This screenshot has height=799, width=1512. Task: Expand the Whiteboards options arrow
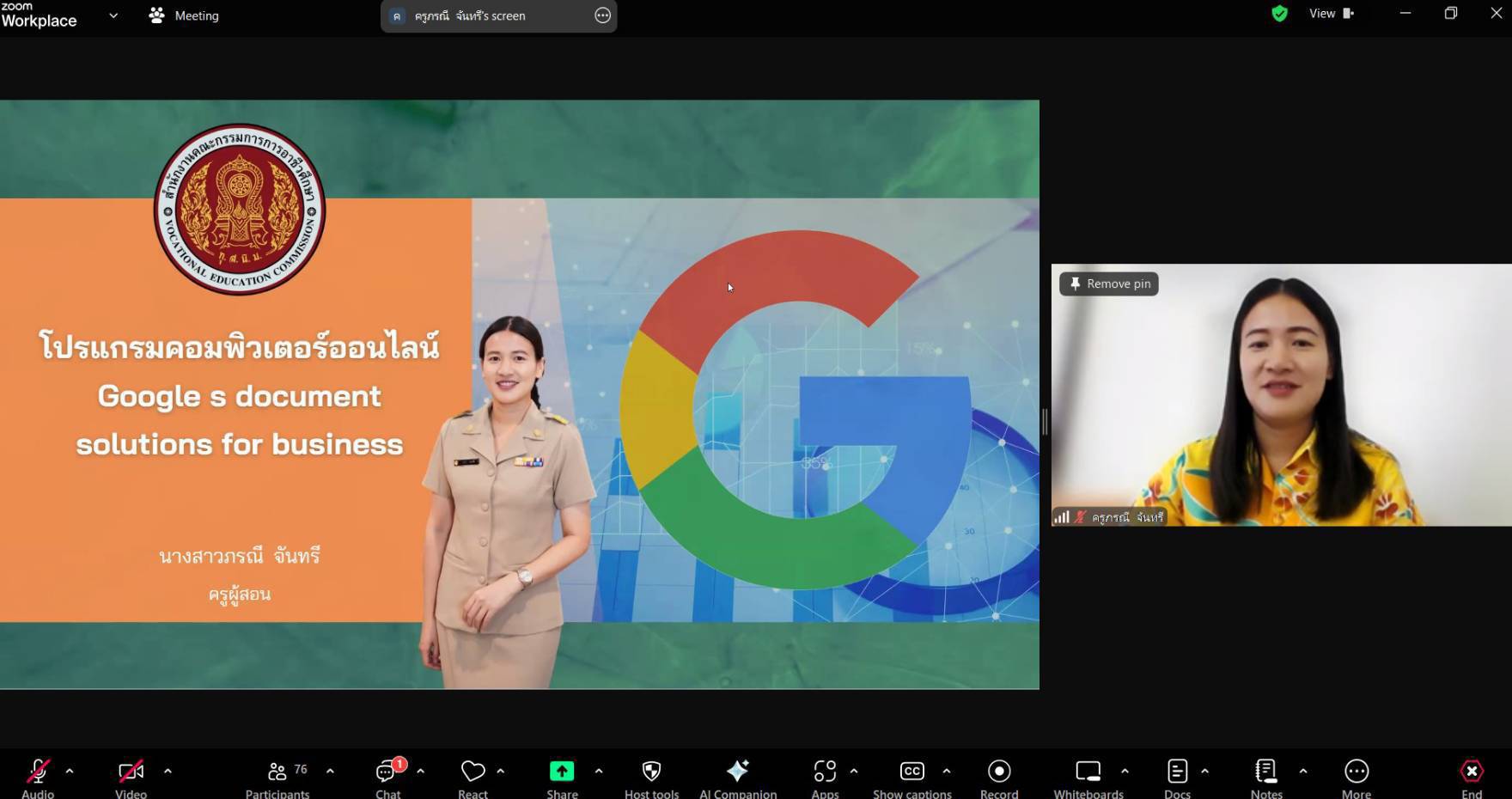1125,772
